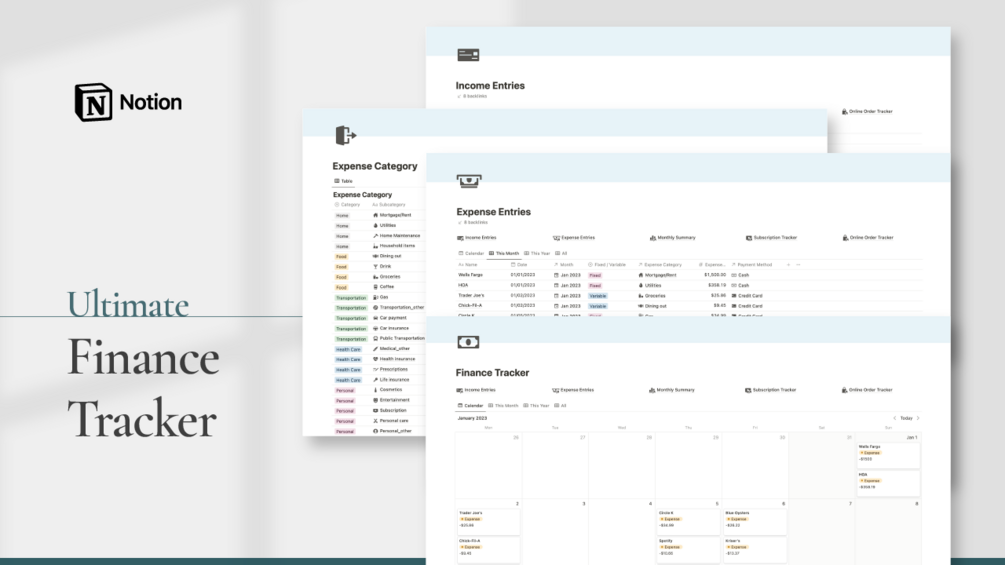Click Cash payment method in Wells Fargo row

click(x=740, y=275)
